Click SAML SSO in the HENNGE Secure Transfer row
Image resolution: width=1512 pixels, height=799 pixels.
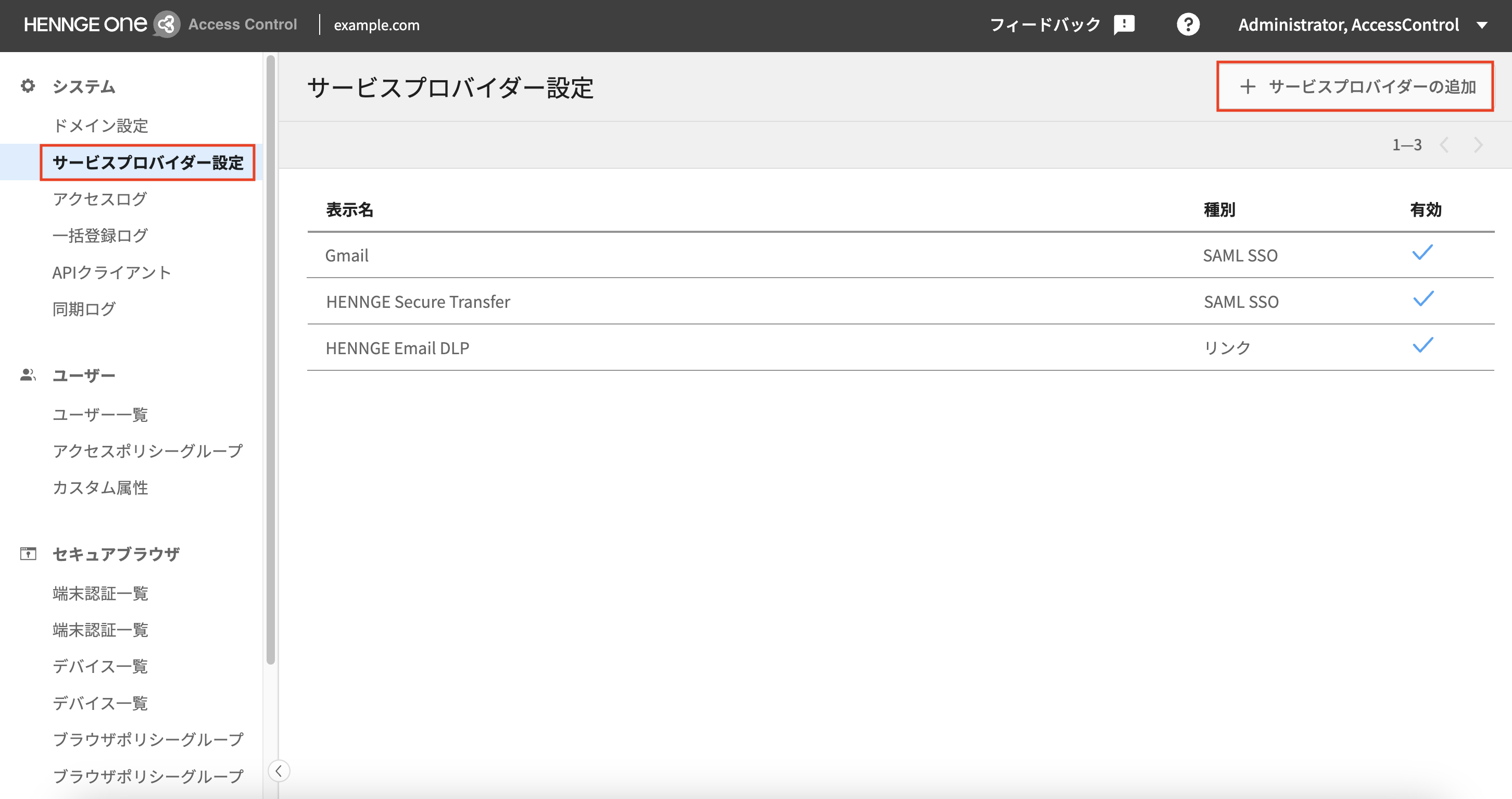[x=1241, y=302]
